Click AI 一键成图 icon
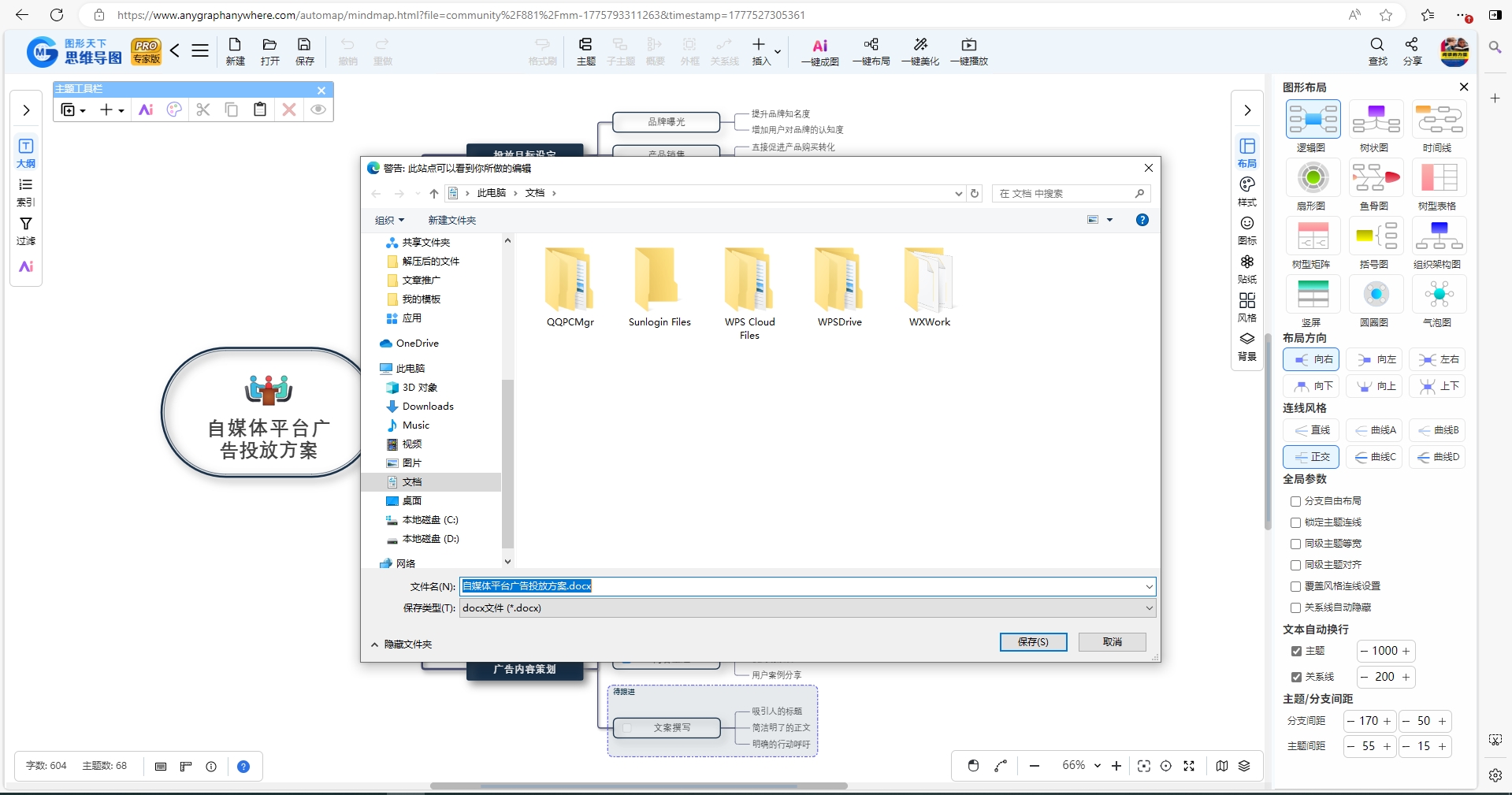Screen dimensions: 1512x795 pos(820,51)
